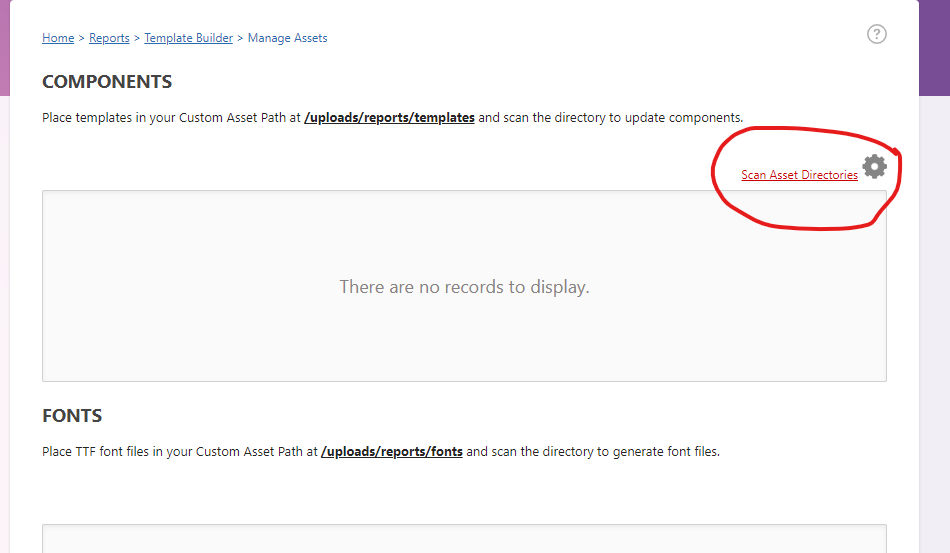This screenshot has height=553, width=950.
Task: Open the help question mark icon
Action: pyautogui.click(x=877, y=34)
